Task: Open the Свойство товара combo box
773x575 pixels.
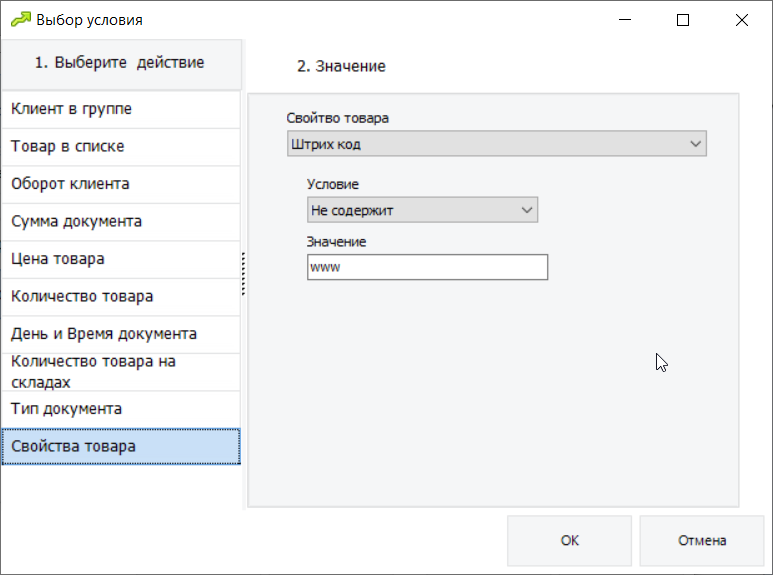Action: (496, 144)
